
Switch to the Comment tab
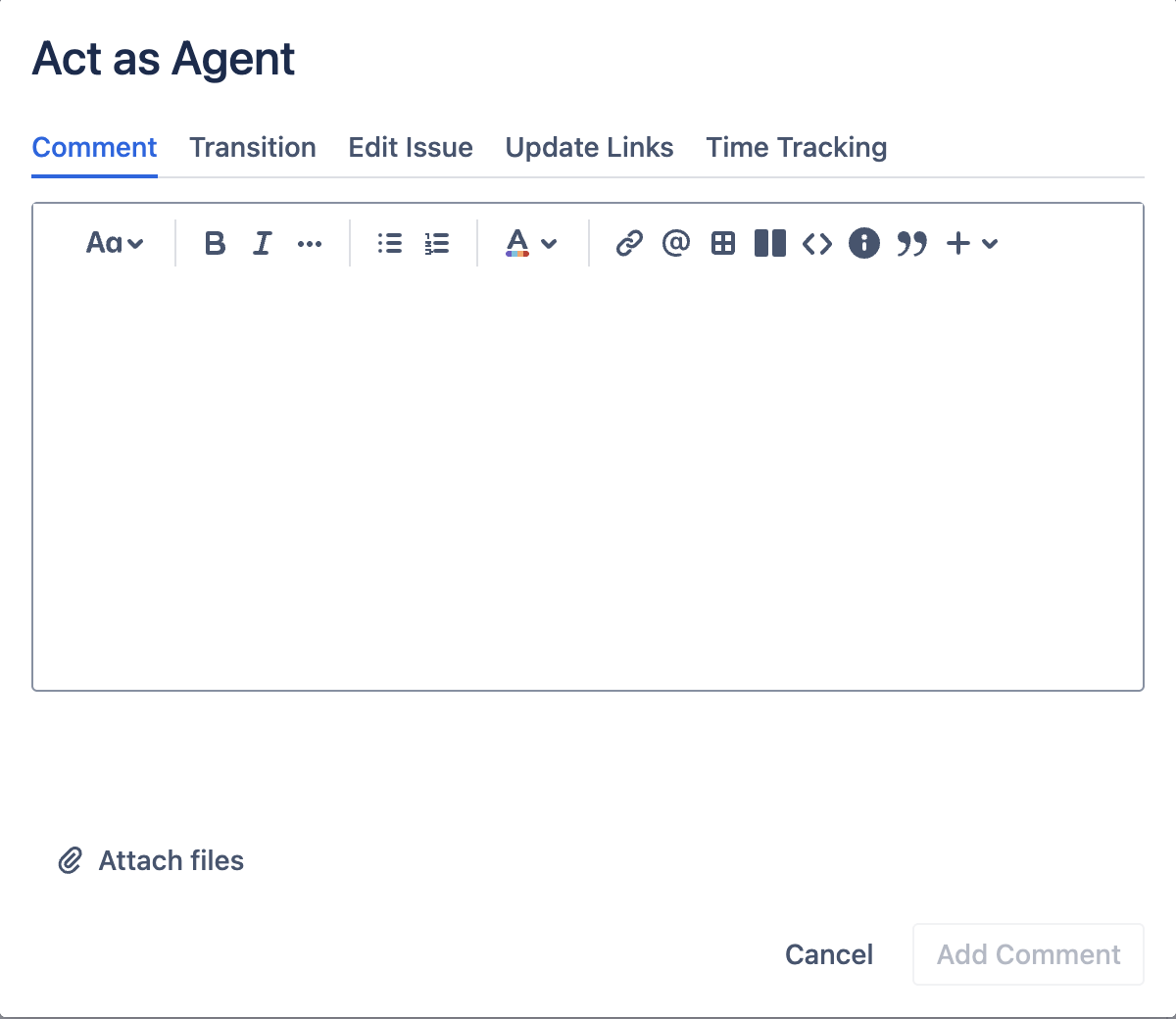pyautogui.click(x=94, y=147)
